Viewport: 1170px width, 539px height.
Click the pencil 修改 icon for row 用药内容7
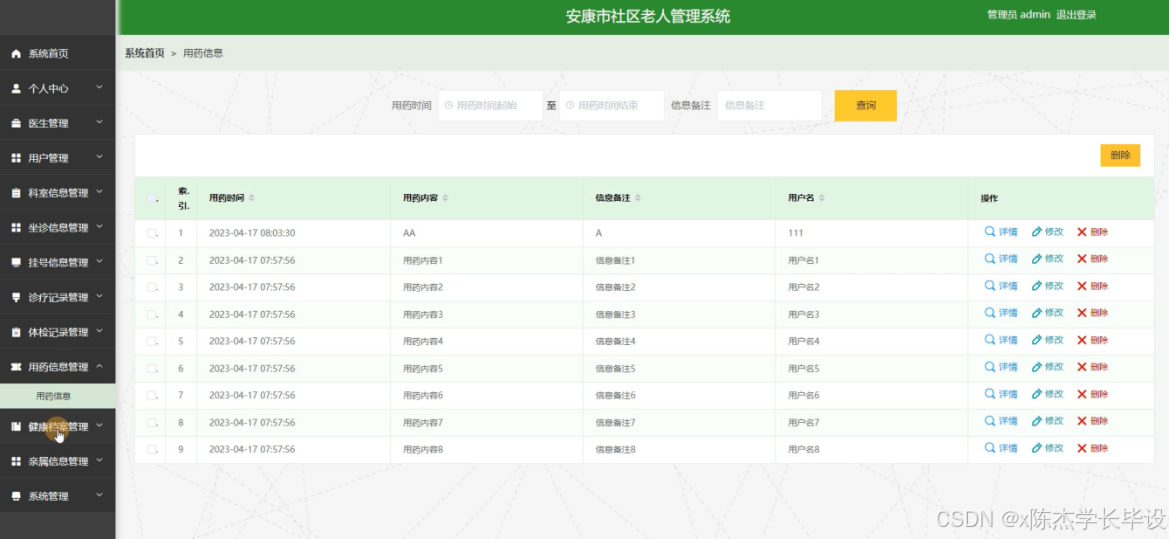point(1036,422)
